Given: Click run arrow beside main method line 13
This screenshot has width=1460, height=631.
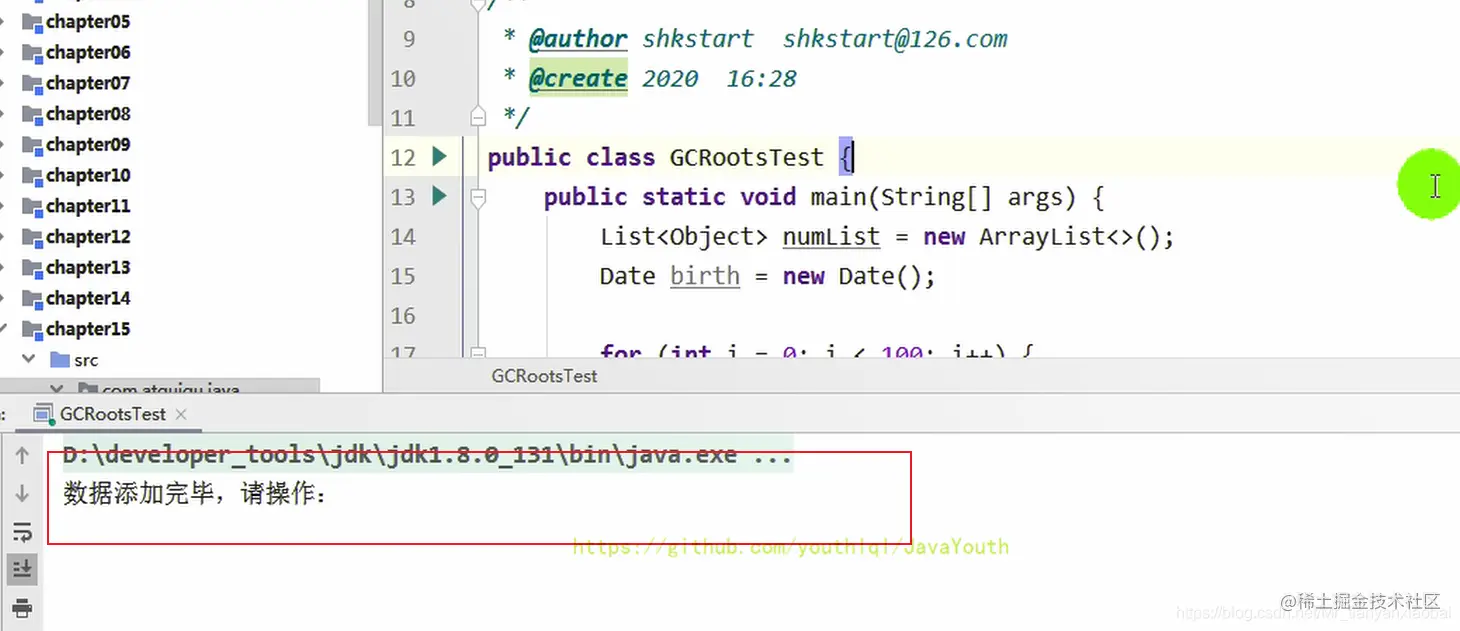Looking at the screenshot, I should (x=439, y=196).
